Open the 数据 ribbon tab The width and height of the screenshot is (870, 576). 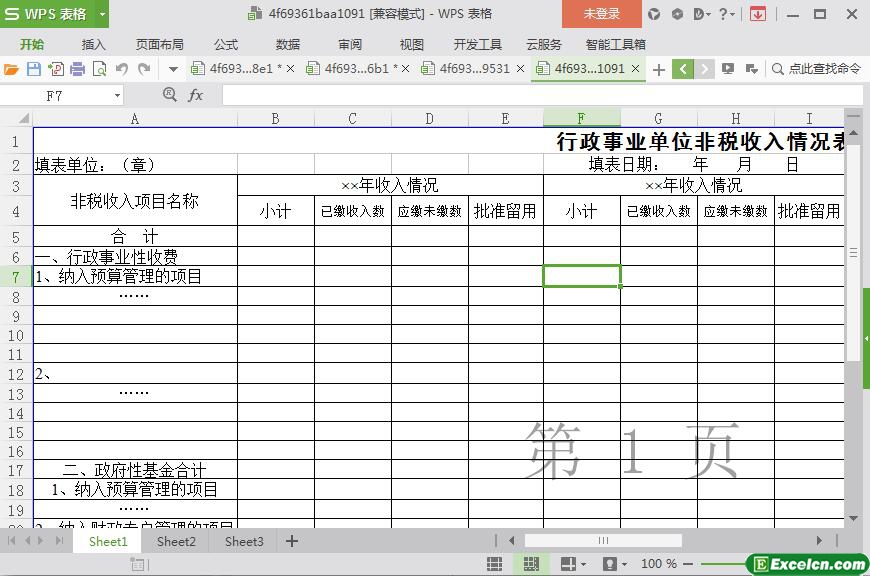(x=288, y=44)
